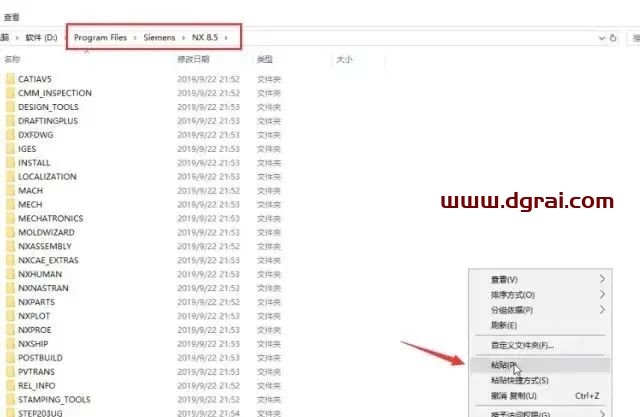Screen dimensions: 640x417
Task: Click the 文件夹 type cell for NXHUMAN
Action: coord(269,274)
